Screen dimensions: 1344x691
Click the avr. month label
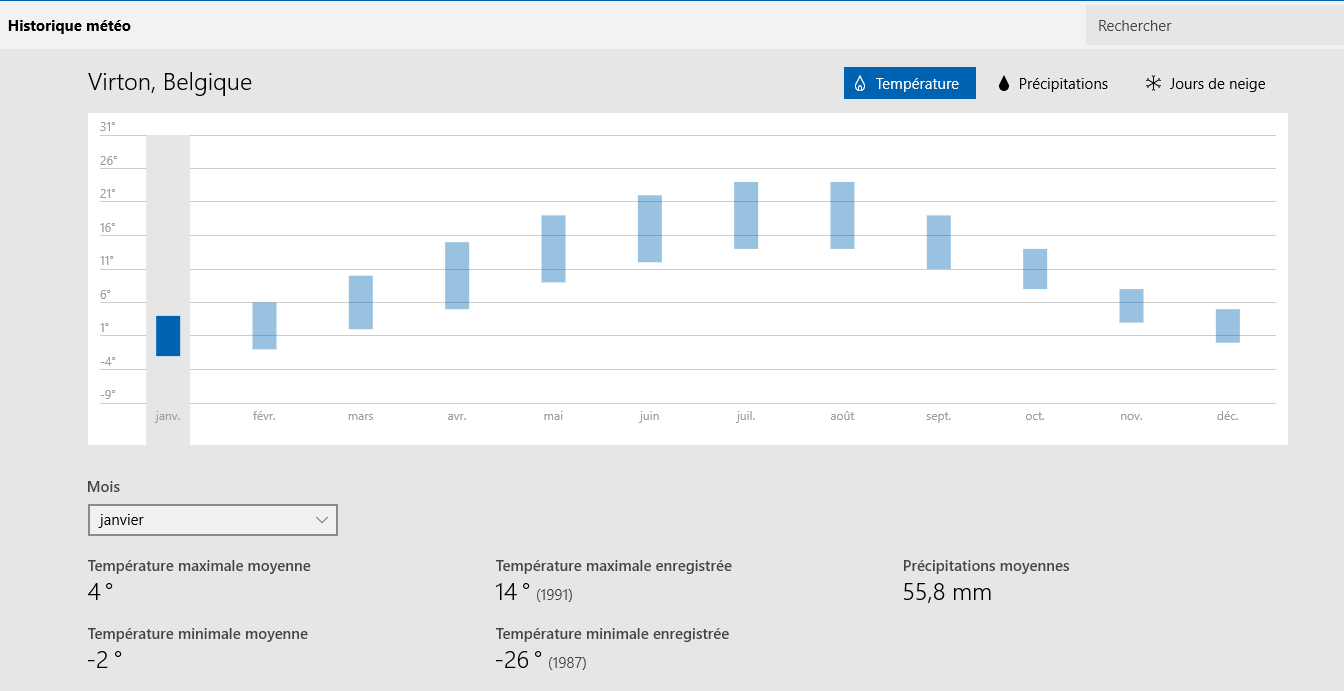457,416
